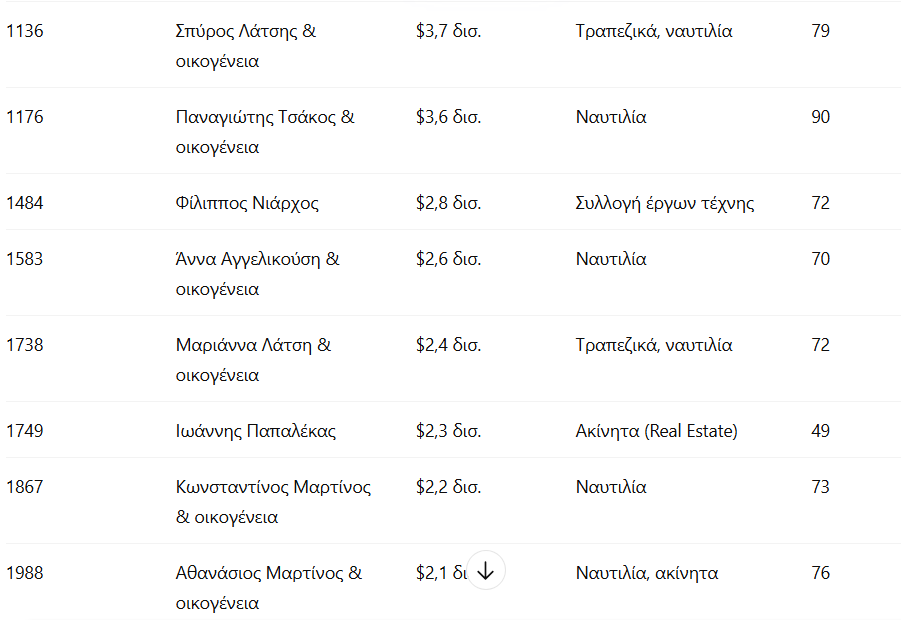Click the rank 1867 cell
The width and height of the screenshot is (901, 620).
coord(25,487)
